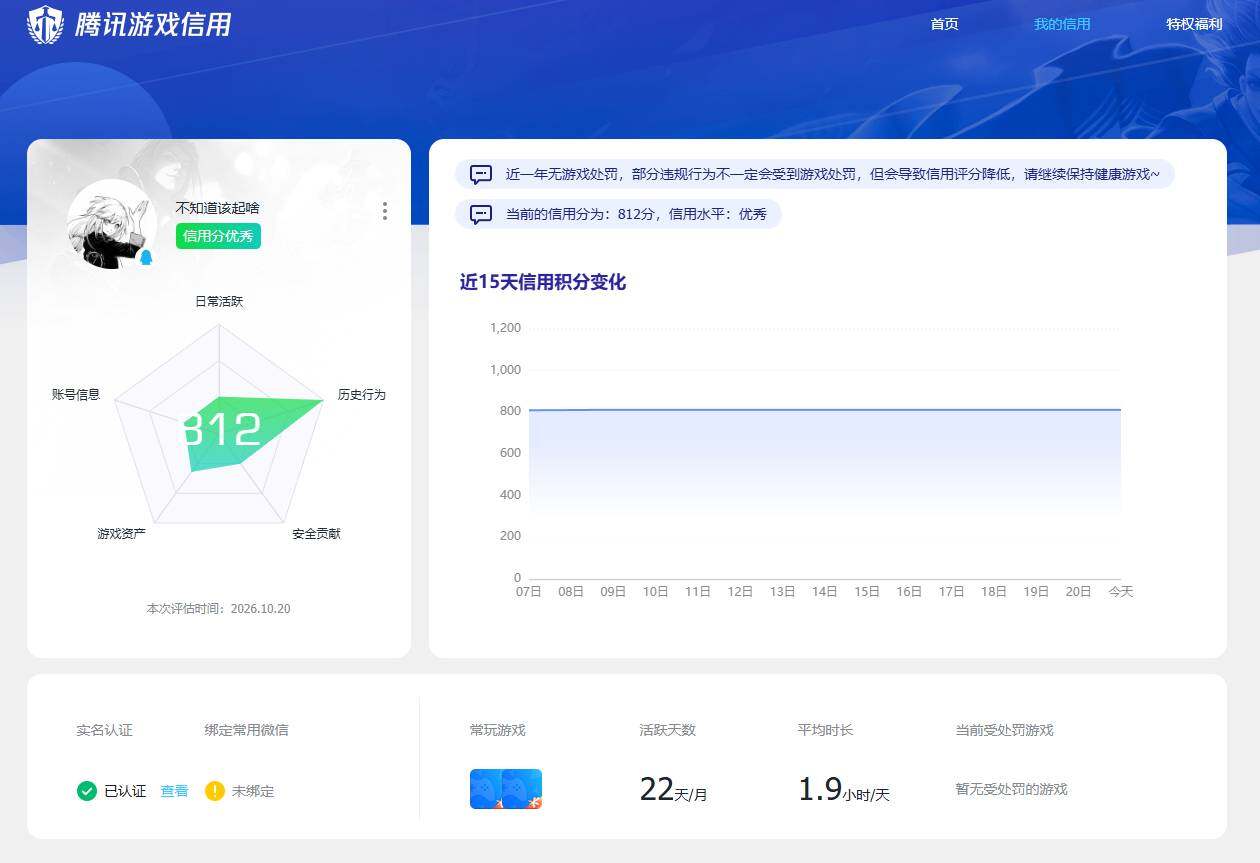Click the 1,200 y-axis value
The image size is (1260, 863).
coord(505,328)
